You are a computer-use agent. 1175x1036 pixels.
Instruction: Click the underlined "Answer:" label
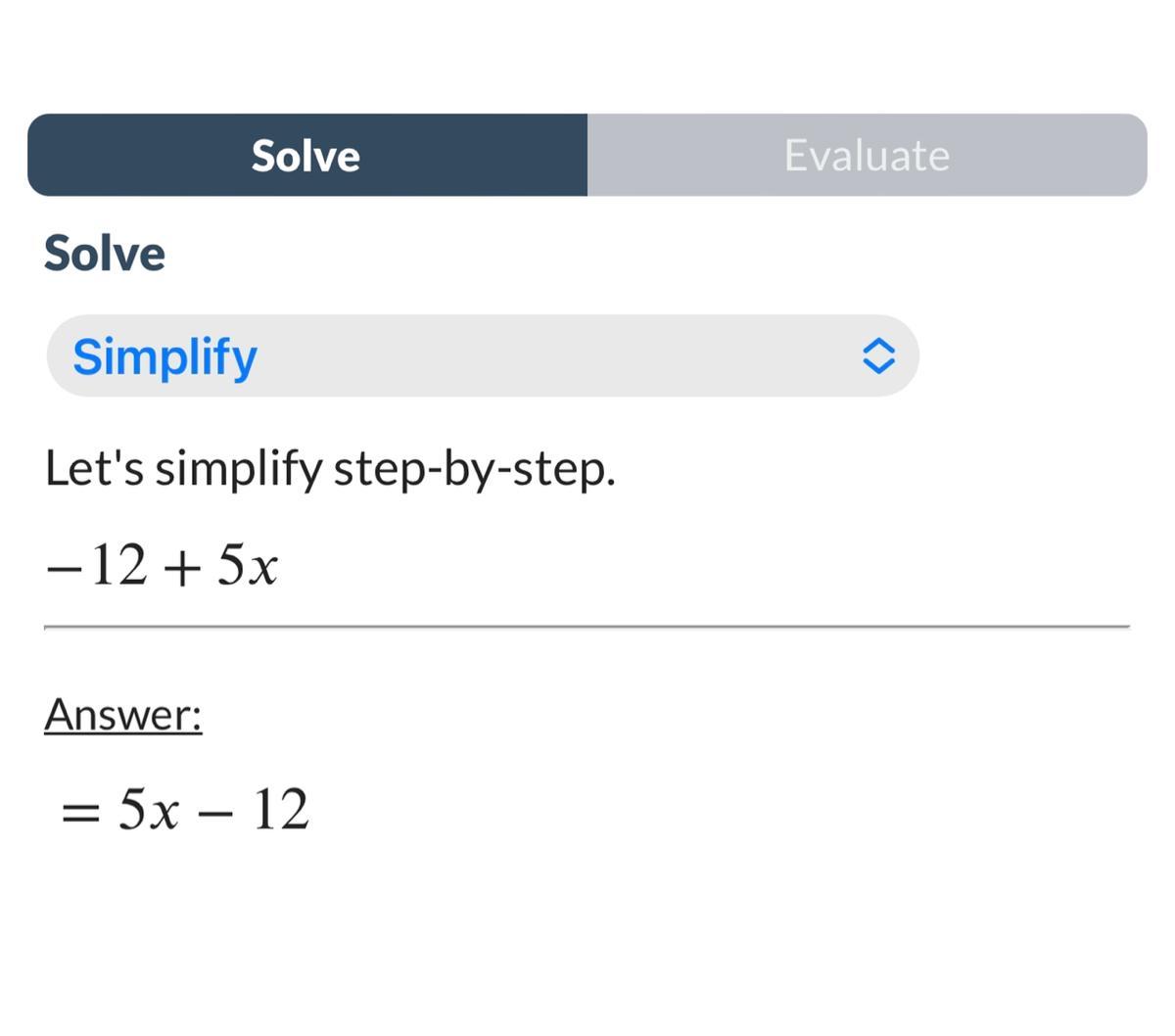(123, 714)
